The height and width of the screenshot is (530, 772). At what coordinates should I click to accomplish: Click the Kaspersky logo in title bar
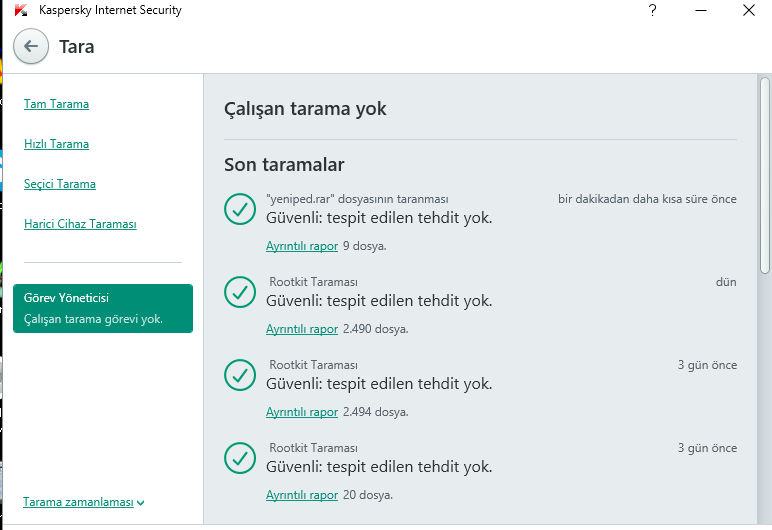21,10
